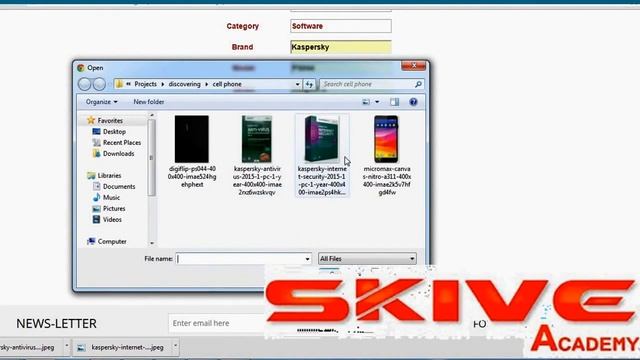Screen dimensions: 640x360
Task: Click Projects in the address breadcrumb
Action: pos(145,84)
